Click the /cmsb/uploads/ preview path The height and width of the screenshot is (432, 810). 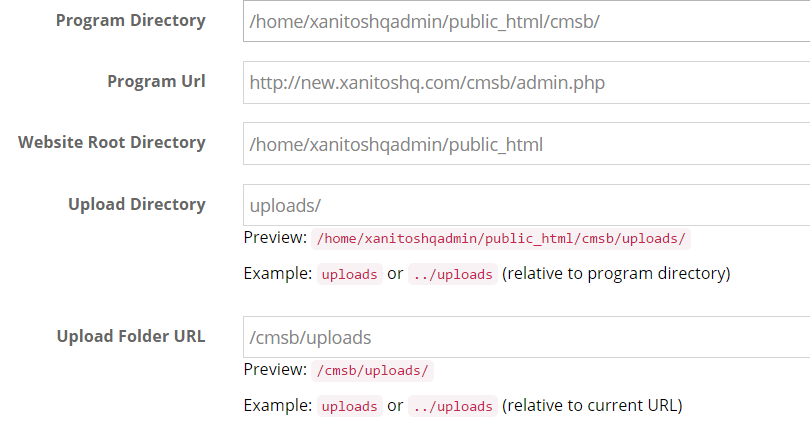[373, 371]
